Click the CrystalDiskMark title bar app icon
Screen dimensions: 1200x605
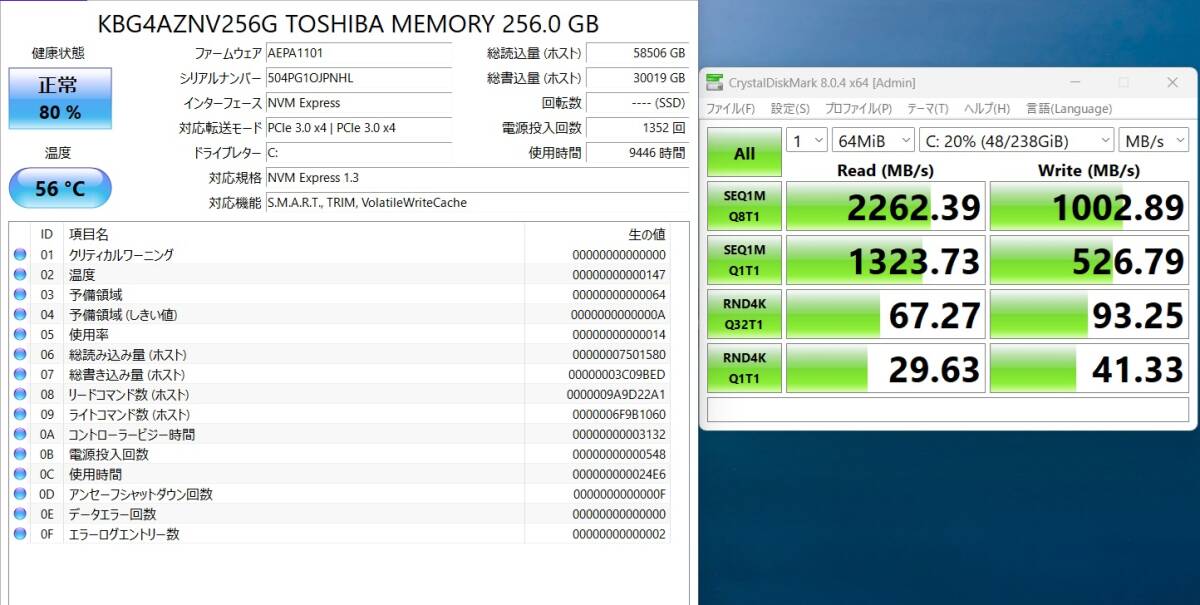coord(714,83)
